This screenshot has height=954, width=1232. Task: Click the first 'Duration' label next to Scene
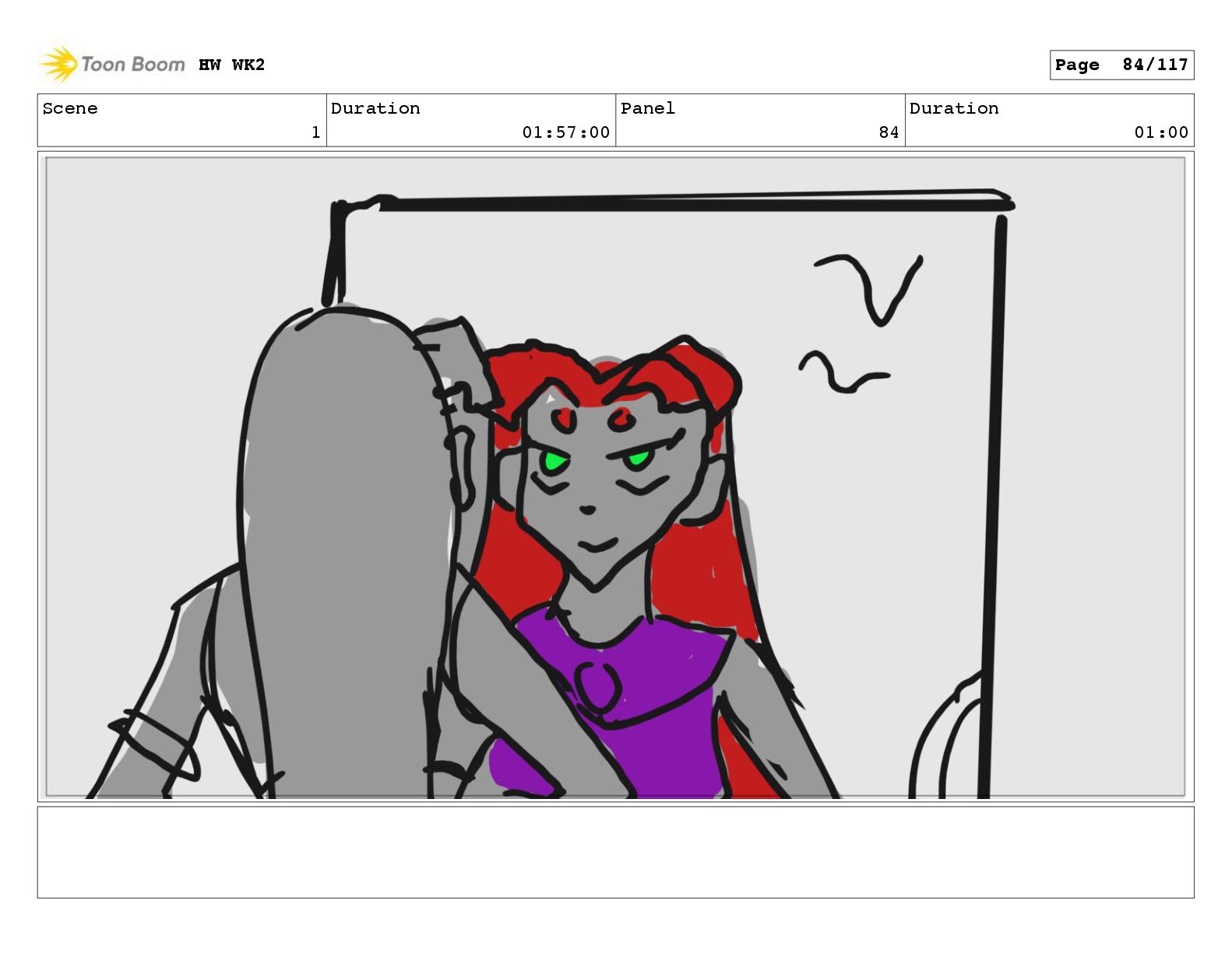tap(375, 108)
